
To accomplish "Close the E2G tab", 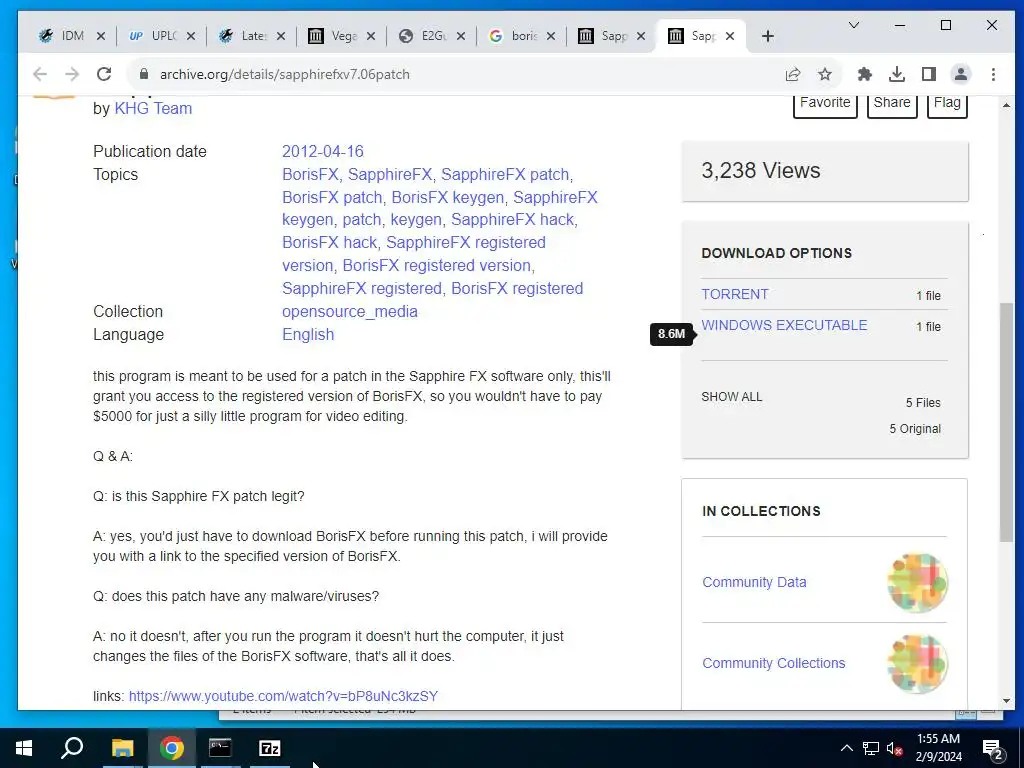I will coord(461,37).
